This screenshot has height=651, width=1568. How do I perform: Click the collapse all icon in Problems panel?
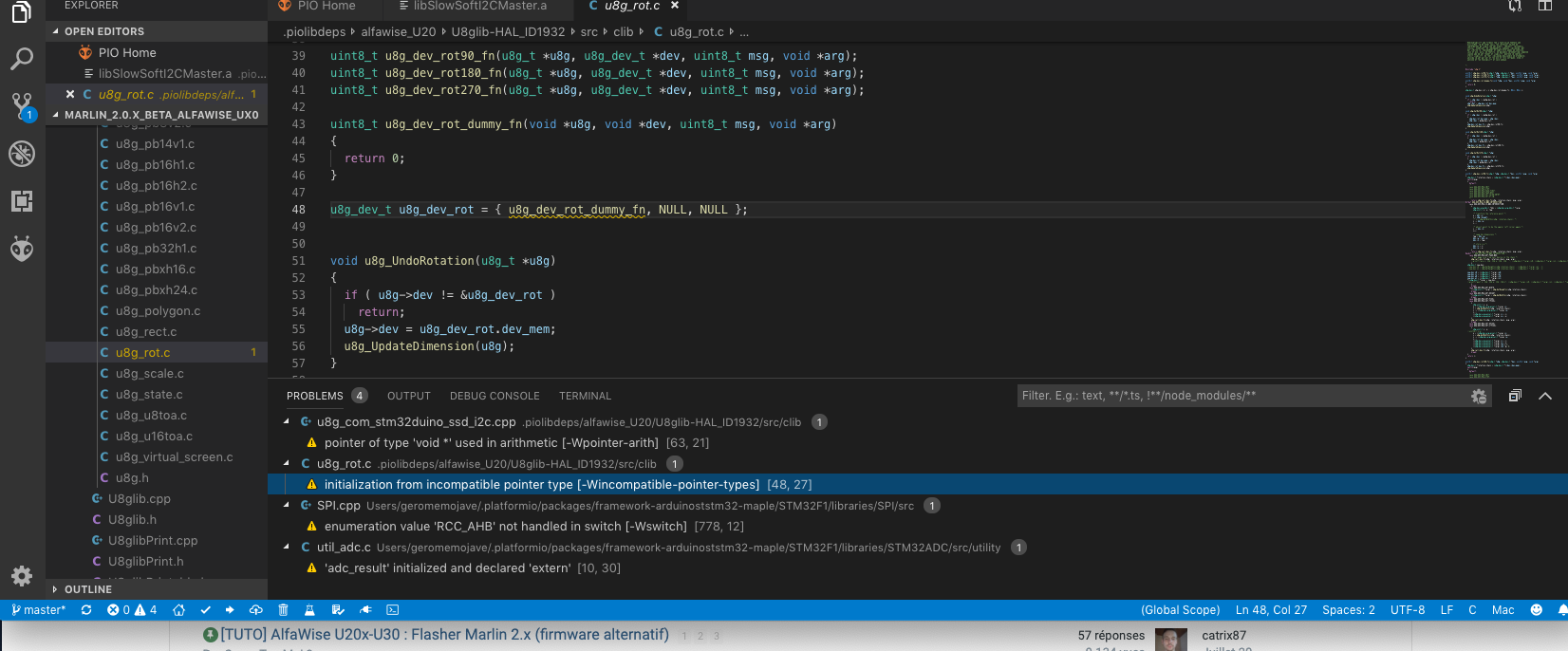click(1515, 396)
